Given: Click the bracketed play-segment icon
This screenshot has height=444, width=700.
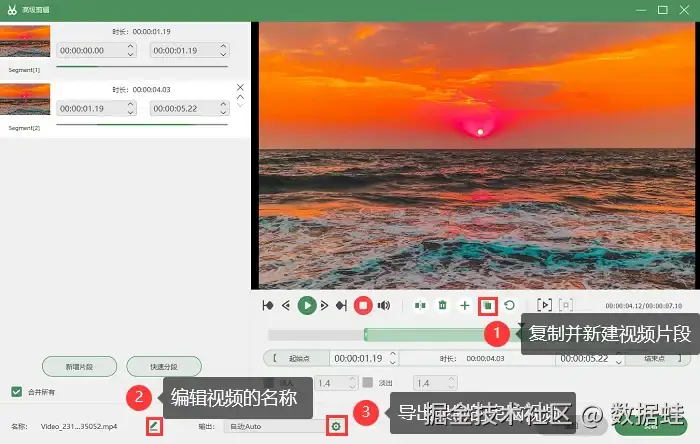Looking at the screenshot, I should click(x=544, y=305).
